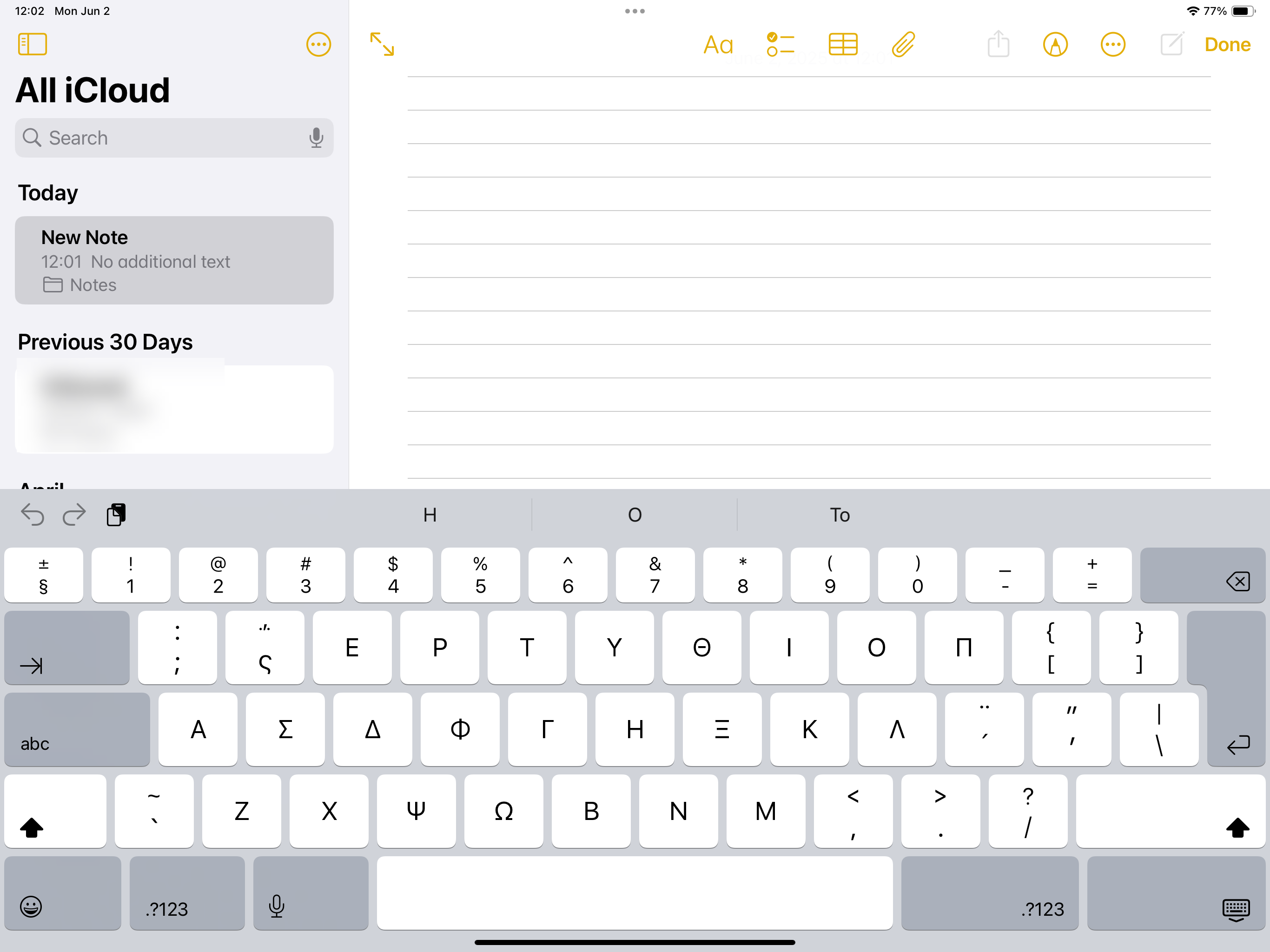Expand note to full screen
This screenshot has height=952, width=1270.
pos(382,44)
